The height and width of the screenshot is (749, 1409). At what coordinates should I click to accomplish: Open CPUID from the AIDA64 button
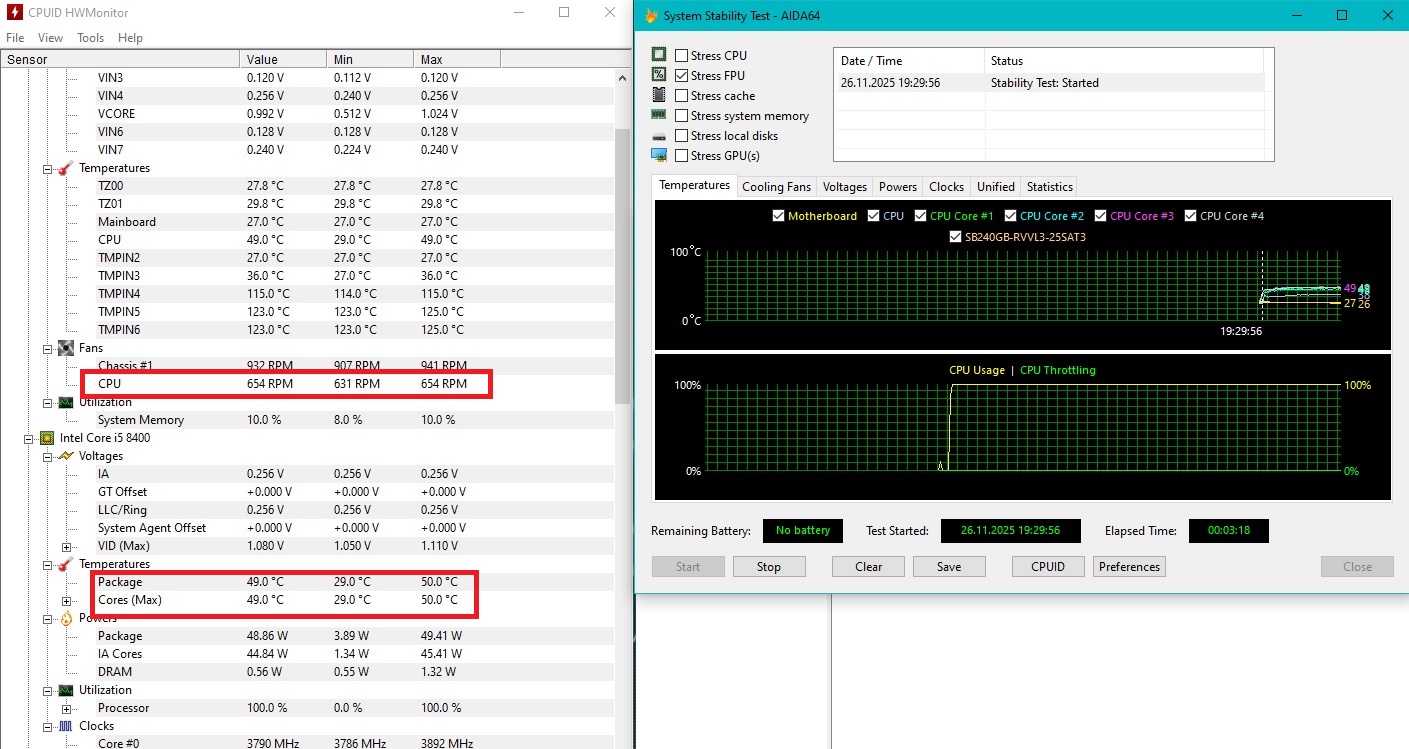(x=1048, y=567)
